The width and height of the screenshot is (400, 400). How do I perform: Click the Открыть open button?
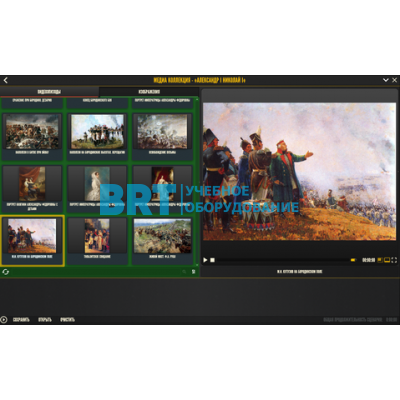(x=45, y=320)
